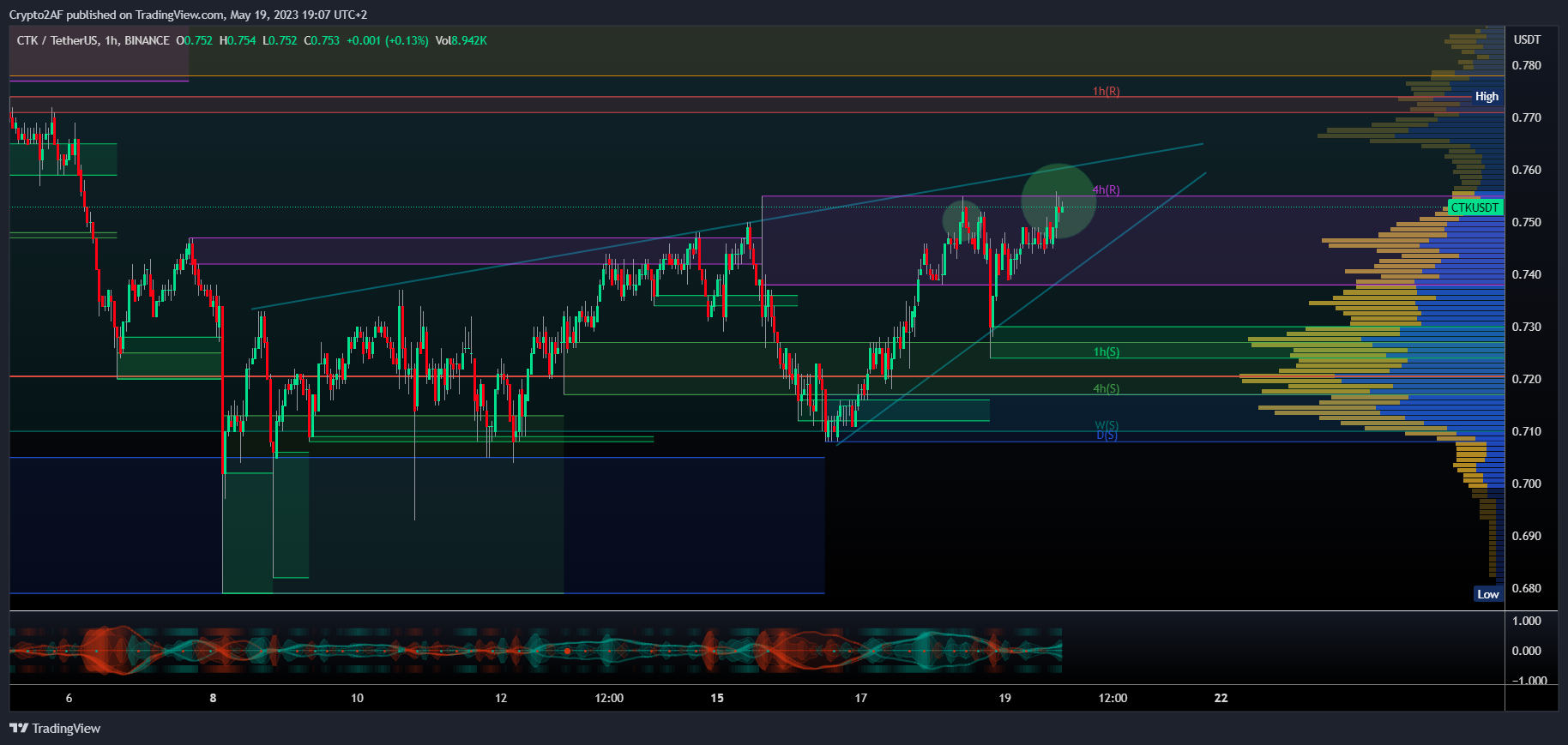This screenshot has height=745, width=1568.
Task: Click the 0.000 indicator scale value
Action: [x=1526, y=651]
